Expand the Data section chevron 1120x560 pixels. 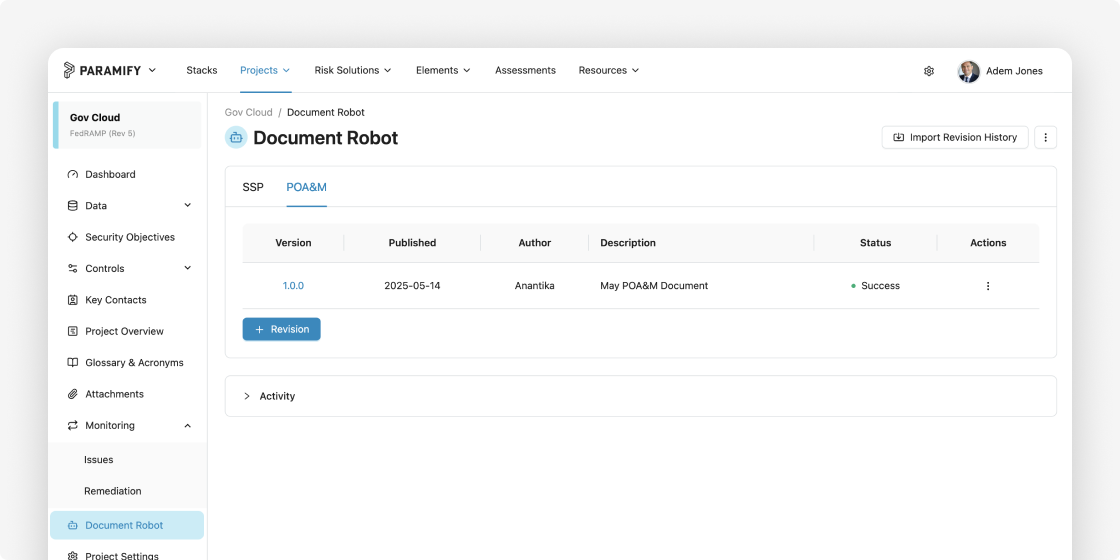click(188, 205)
